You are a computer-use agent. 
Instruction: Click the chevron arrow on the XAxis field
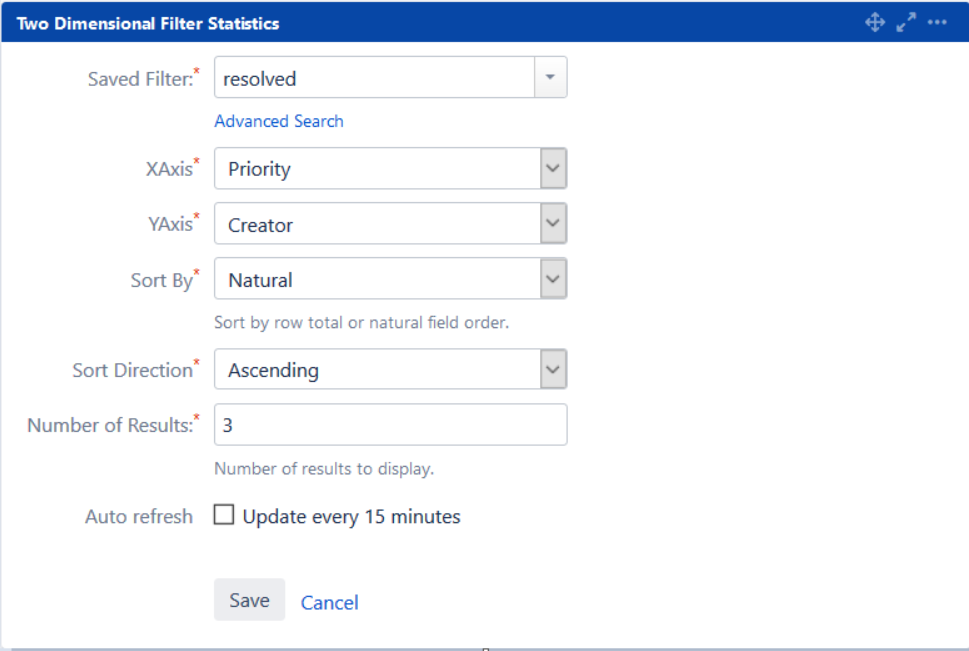point(553,169)
